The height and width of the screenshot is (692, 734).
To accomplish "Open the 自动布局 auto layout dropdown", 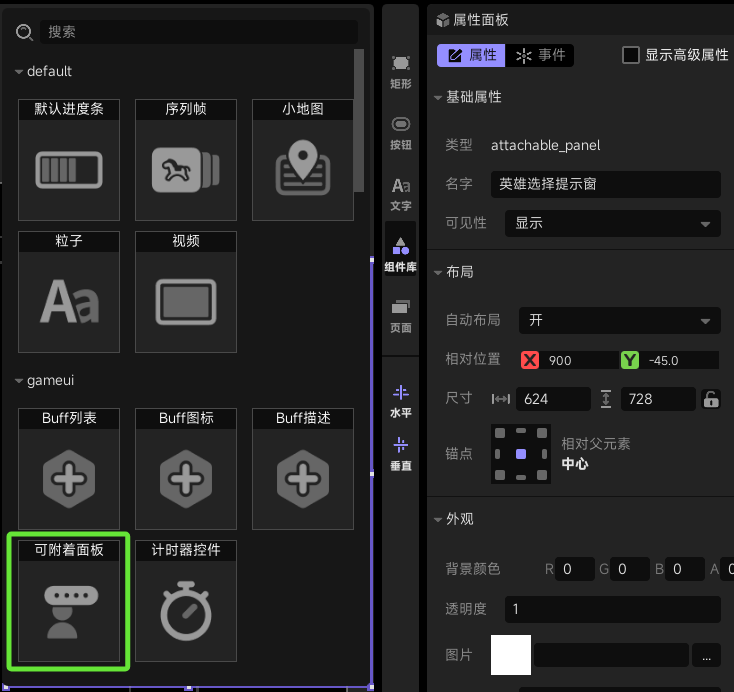I will (x=619, y=320).
